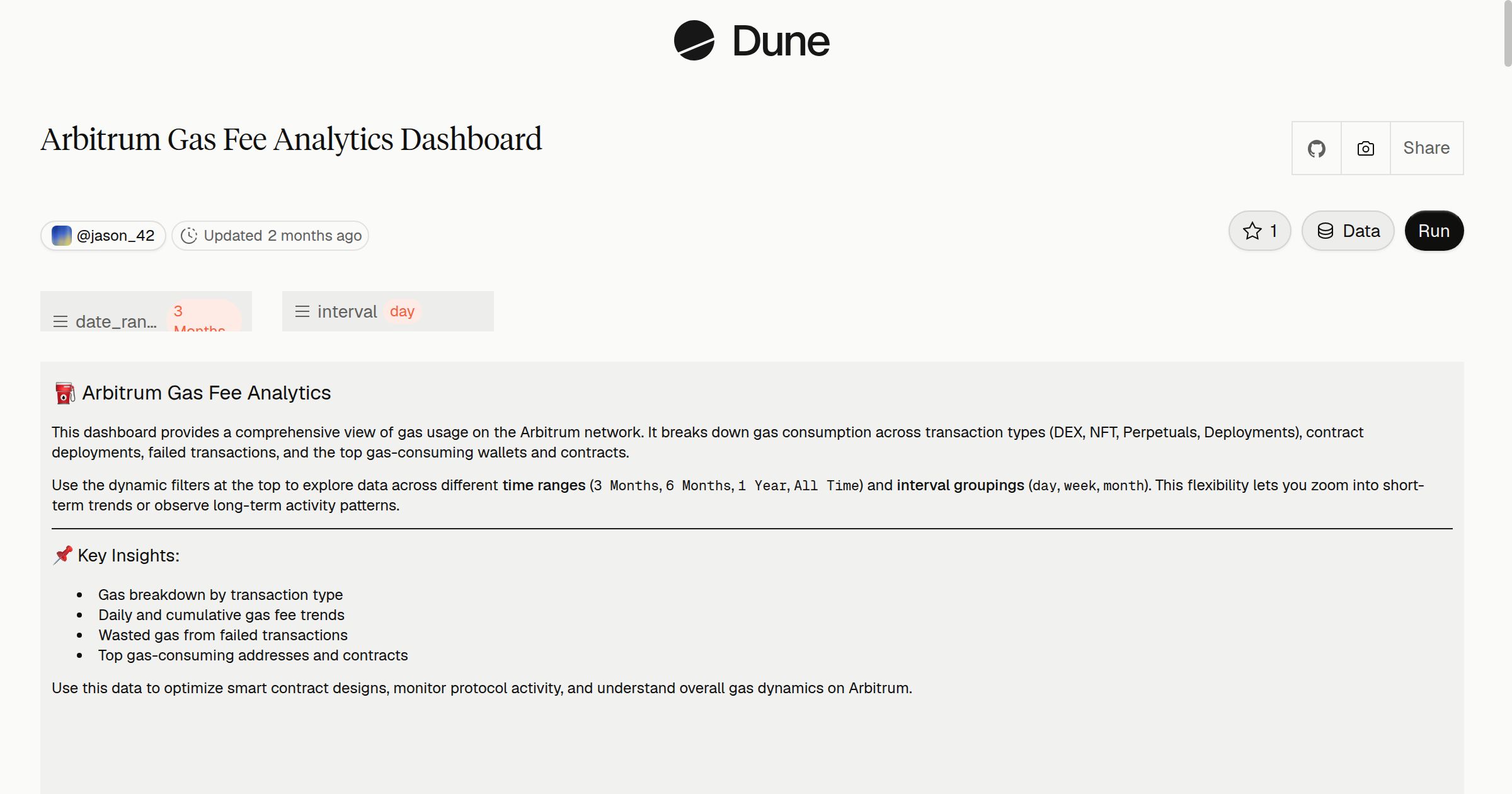Click the list icon beside interval

pos(302,311)
